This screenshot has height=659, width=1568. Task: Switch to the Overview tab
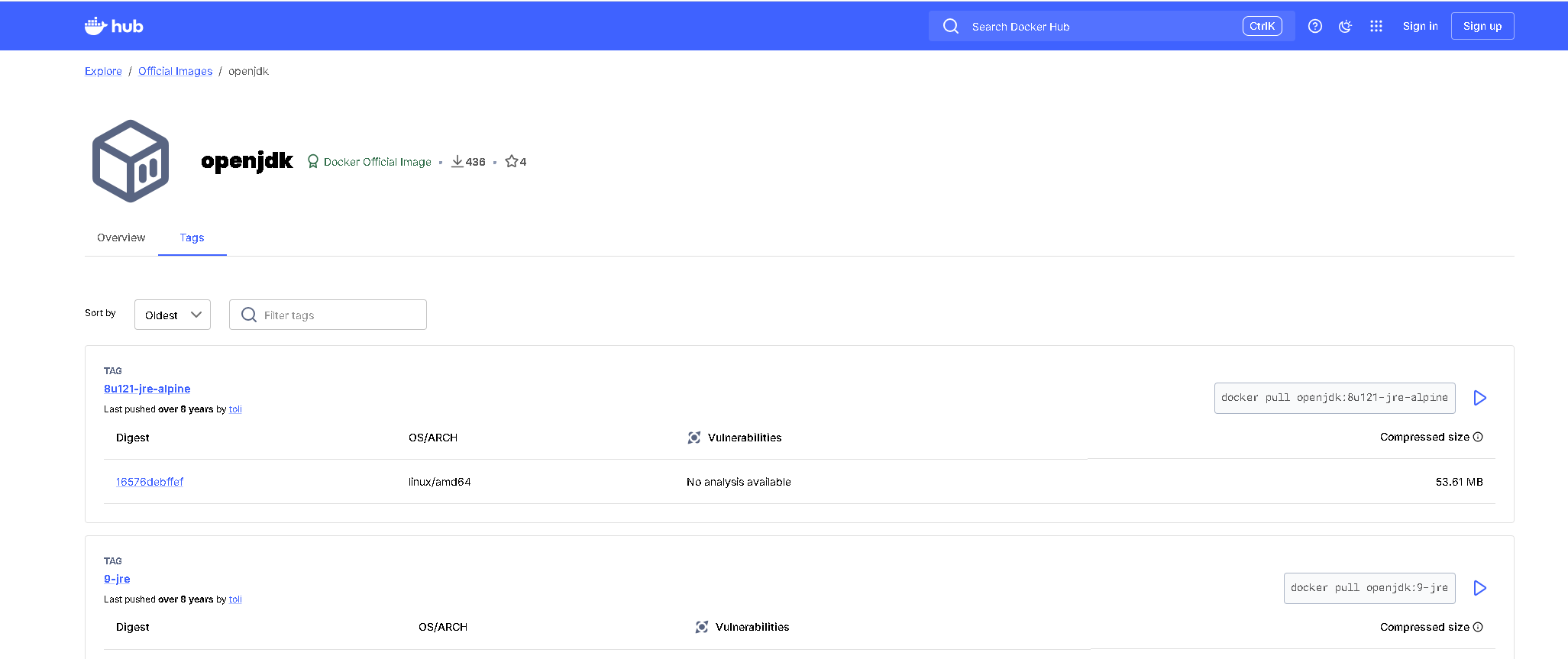[x=121, y=237]
